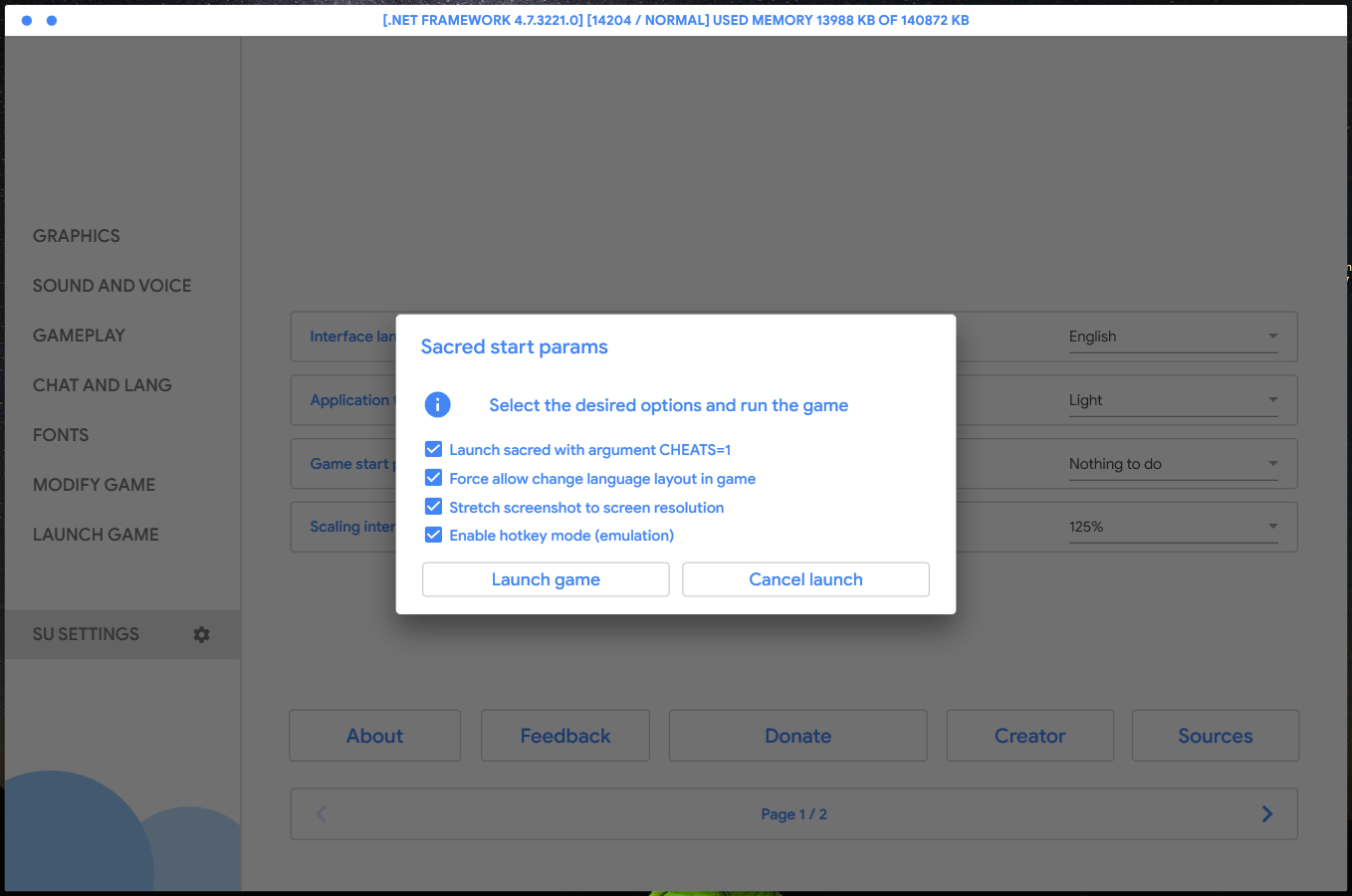1352x896 pixels.
Task: Disable Stretch screenshot to screen resolution
Action: point(433,507)
